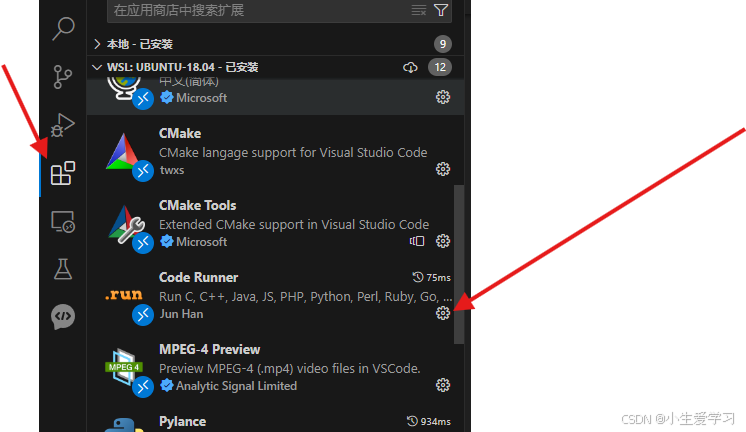Click the Preview MPEG-4 (.mp4) description
This screenshot has height=432, width=746.
(290, 369)
